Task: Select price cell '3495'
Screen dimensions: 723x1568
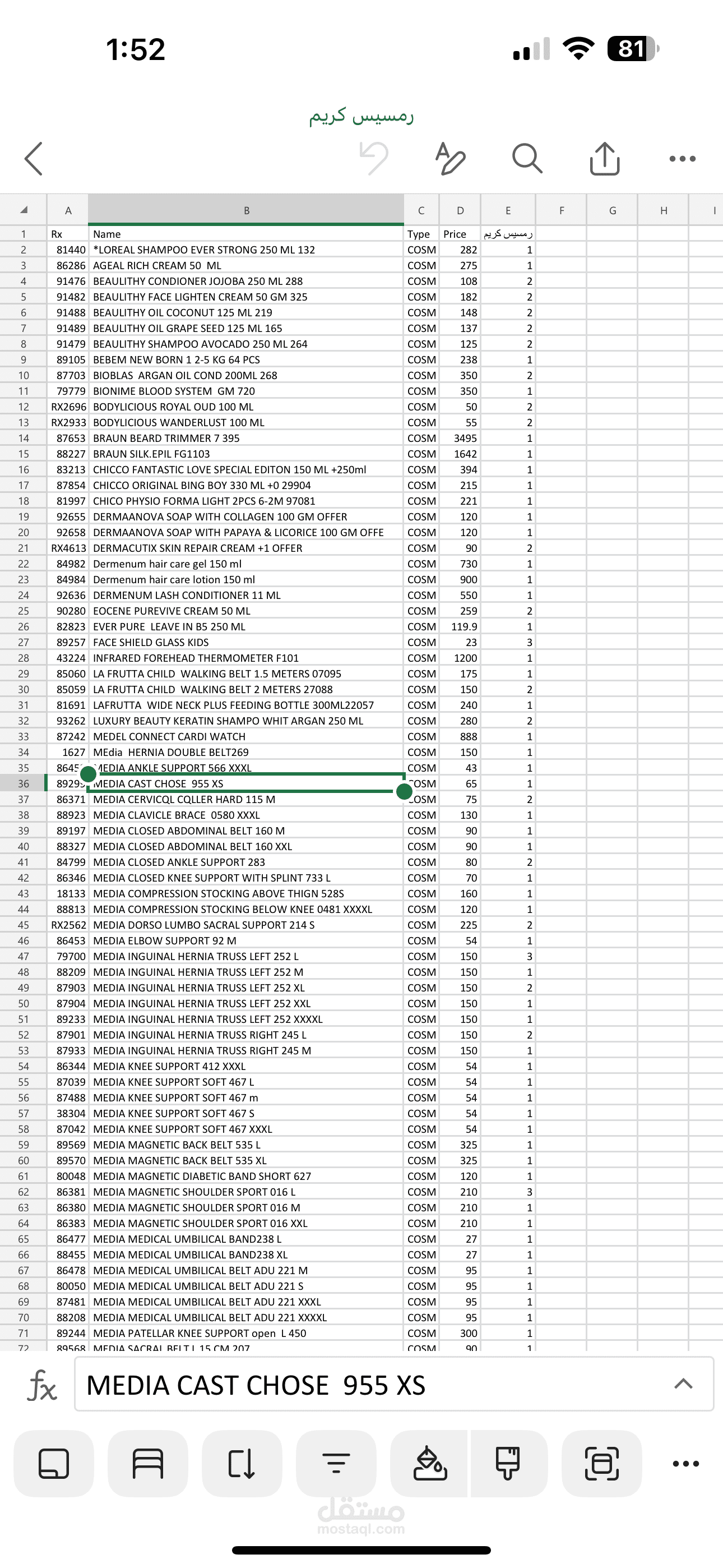Action: [x=460, y=438]
